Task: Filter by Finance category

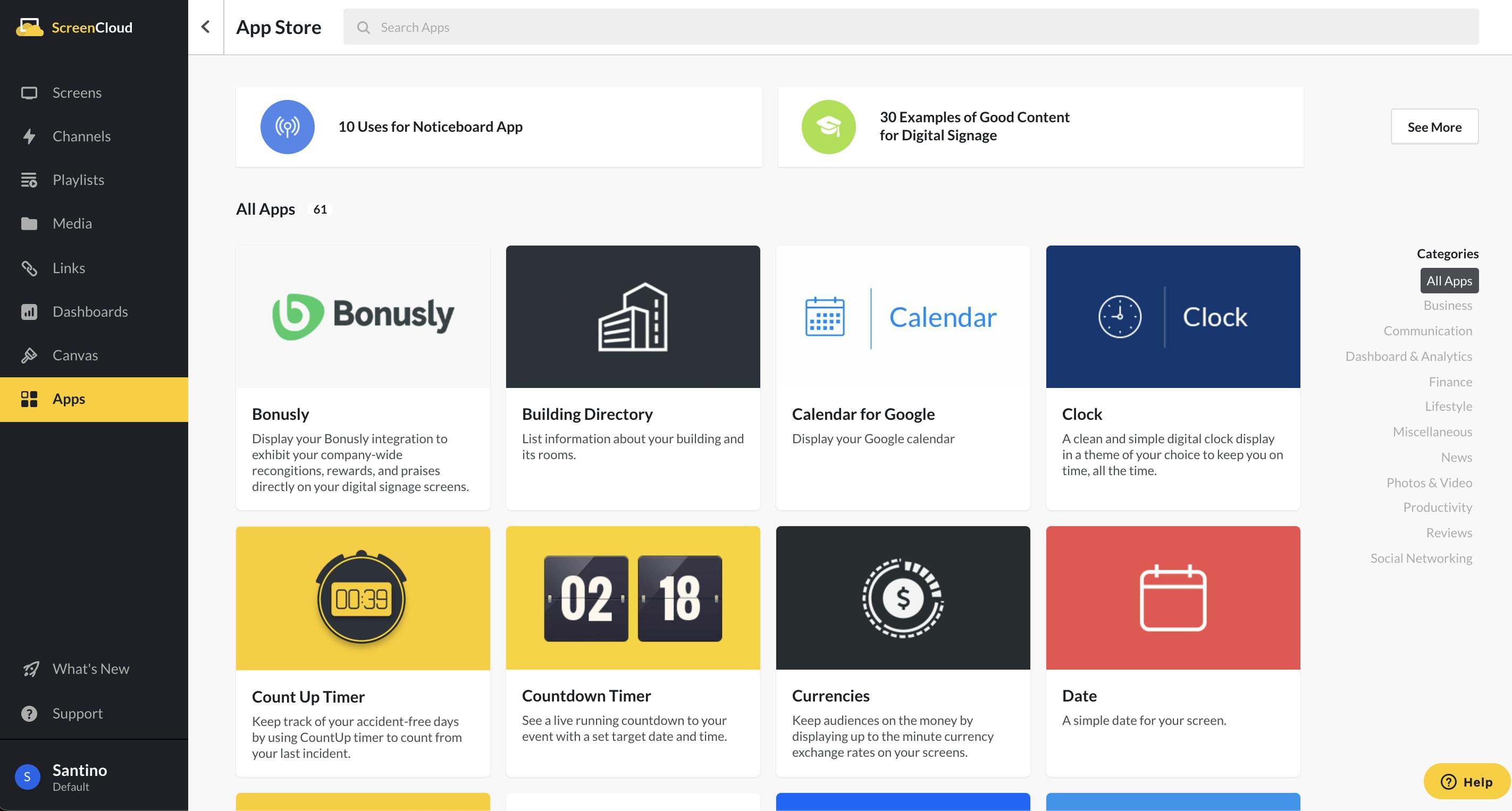Action: click(1450, 382)
